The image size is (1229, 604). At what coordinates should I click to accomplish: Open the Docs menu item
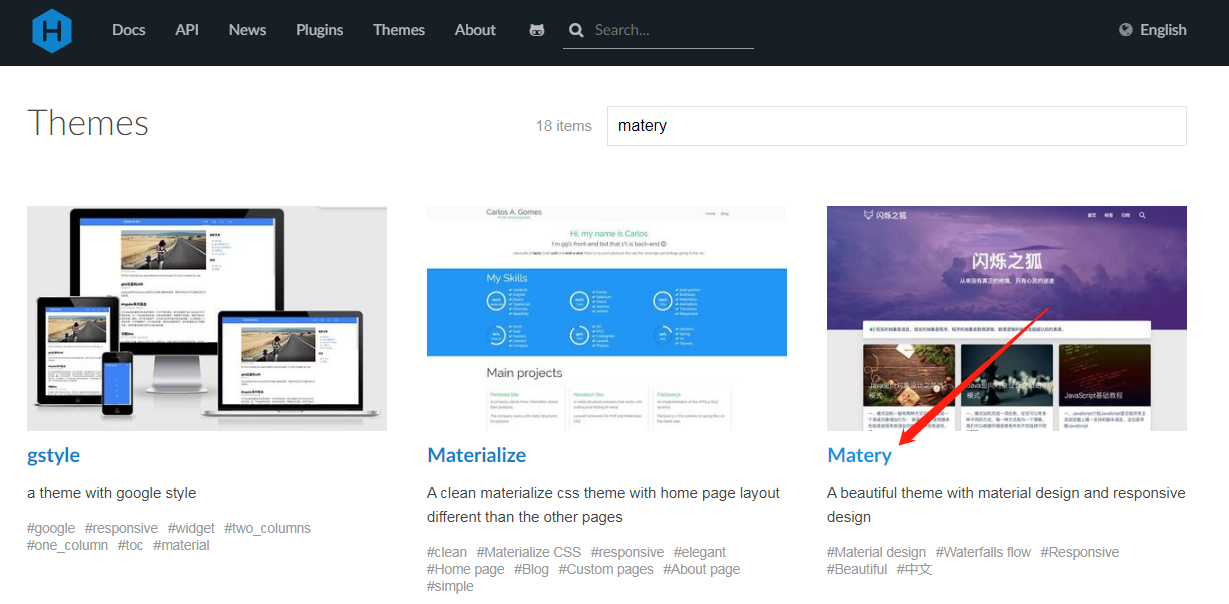(x=128, y=30)
